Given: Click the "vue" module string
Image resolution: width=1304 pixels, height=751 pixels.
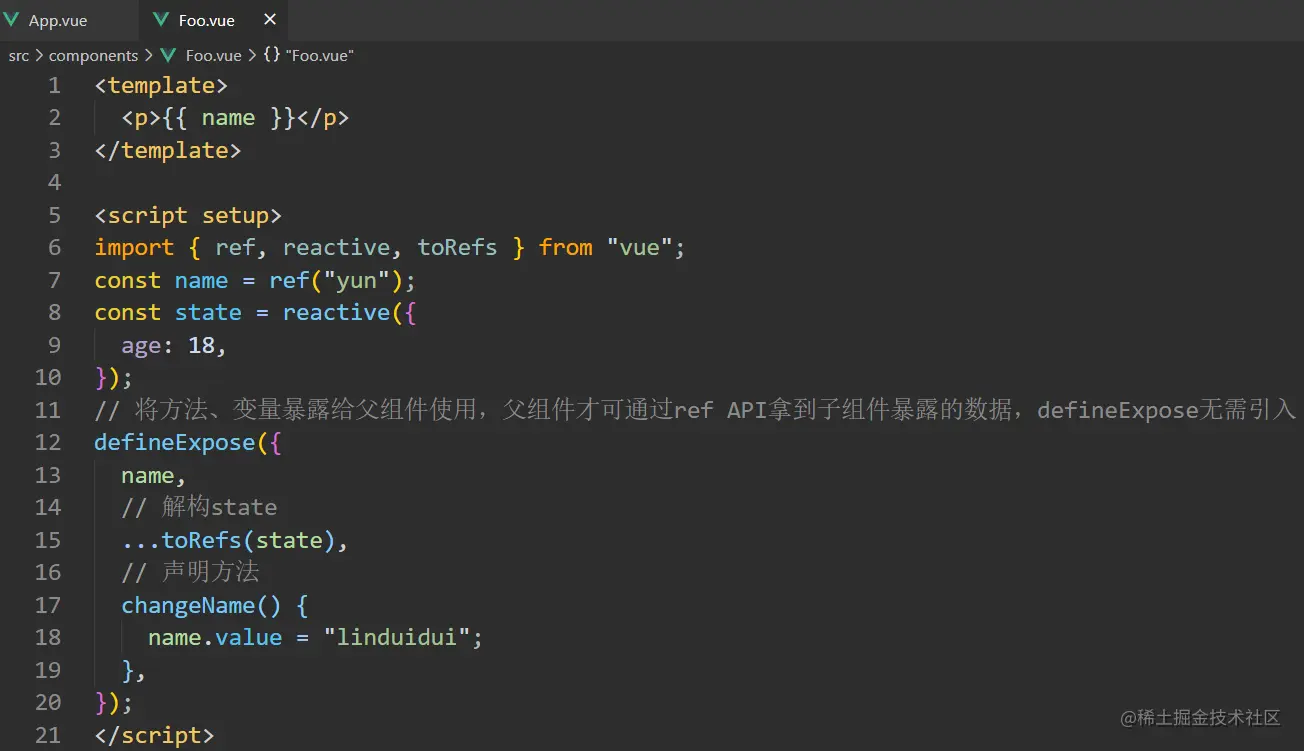Looking at the screenshot, I should coord(639,248).
